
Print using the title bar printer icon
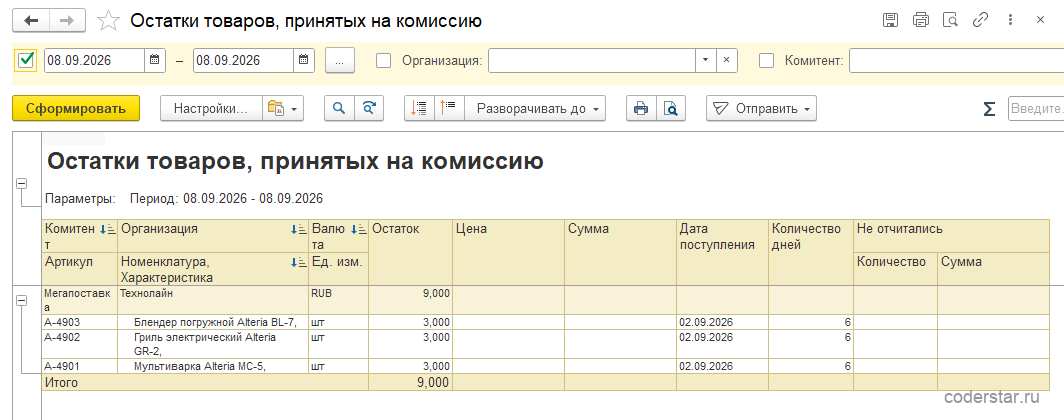921,20
